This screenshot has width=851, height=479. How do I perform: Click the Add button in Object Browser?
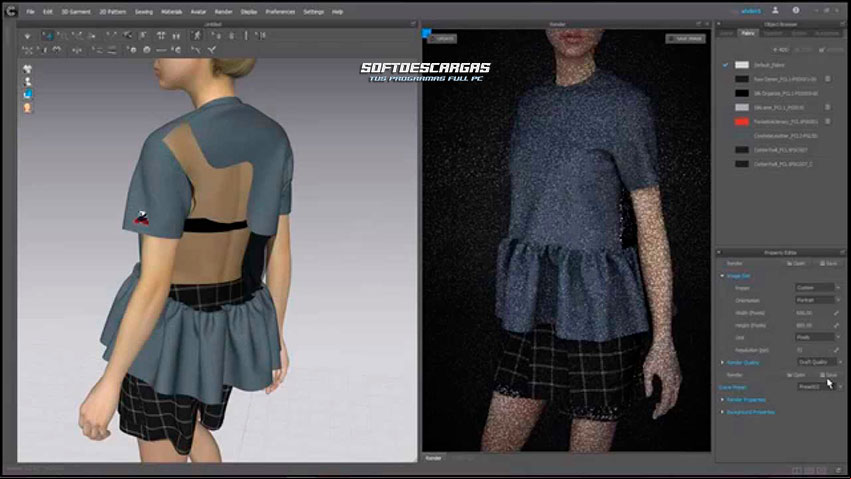[x=781, y=50]
